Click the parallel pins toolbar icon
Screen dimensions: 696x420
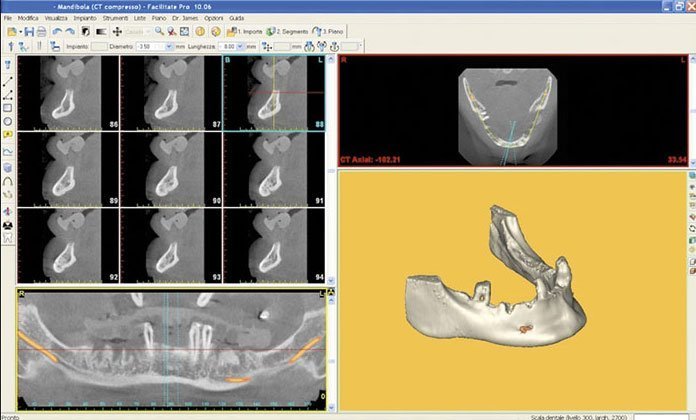(x=39, y=46)
